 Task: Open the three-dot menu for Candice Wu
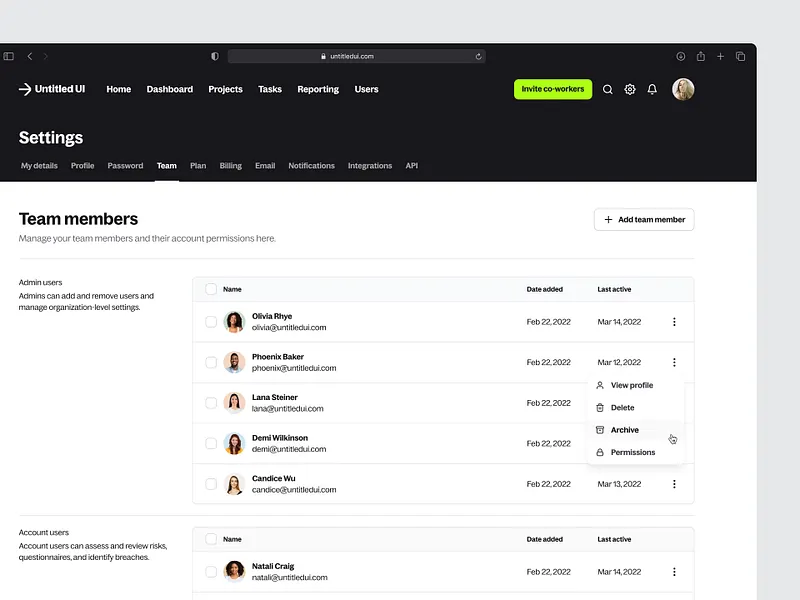674,483
